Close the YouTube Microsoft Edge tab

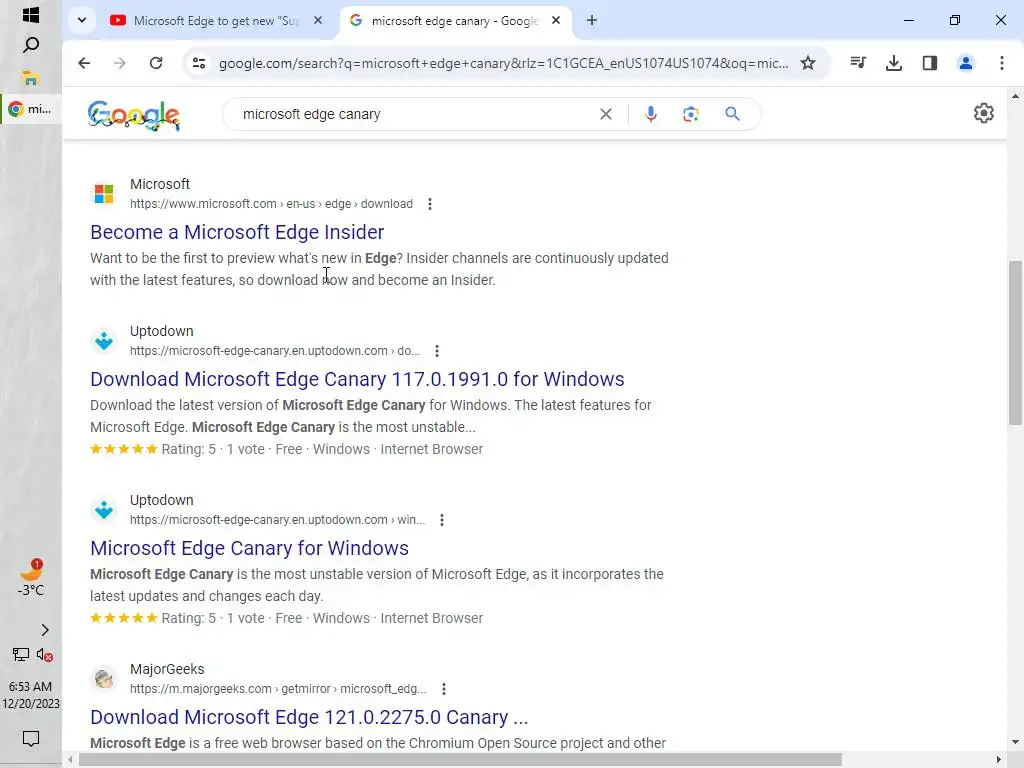318,20
